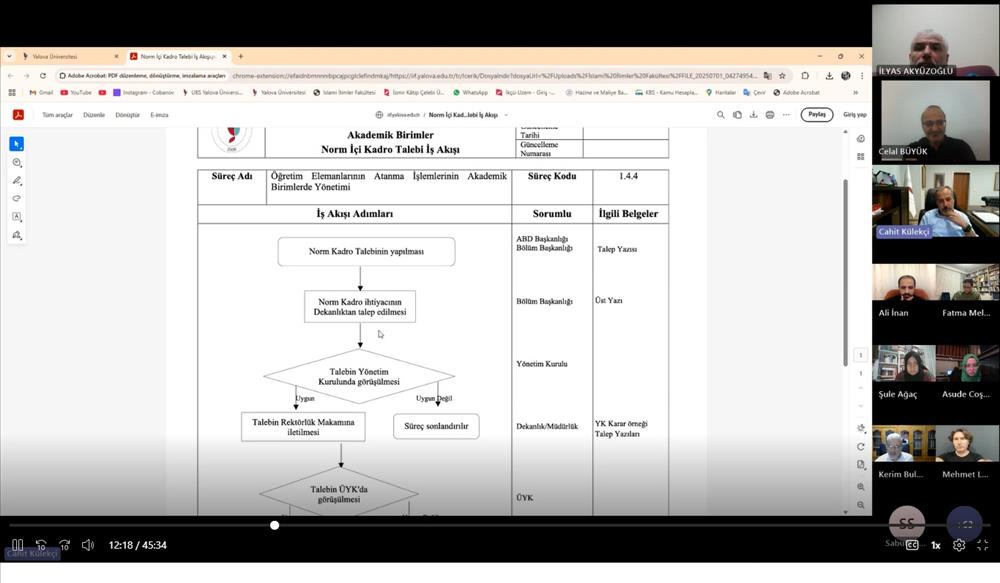Click the Adobe Acrobat home logo

tap(18, 115)
